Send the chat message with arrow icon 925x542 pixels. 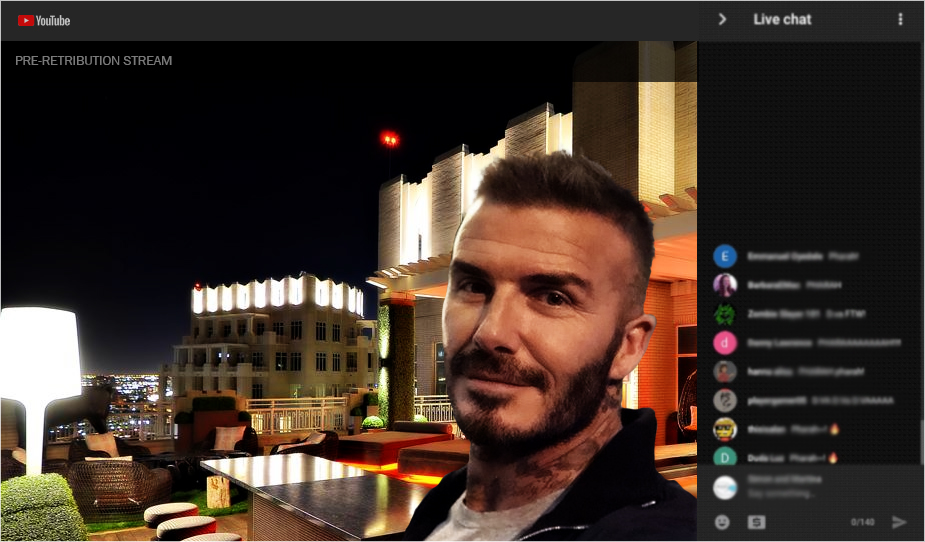pos(899,522)
